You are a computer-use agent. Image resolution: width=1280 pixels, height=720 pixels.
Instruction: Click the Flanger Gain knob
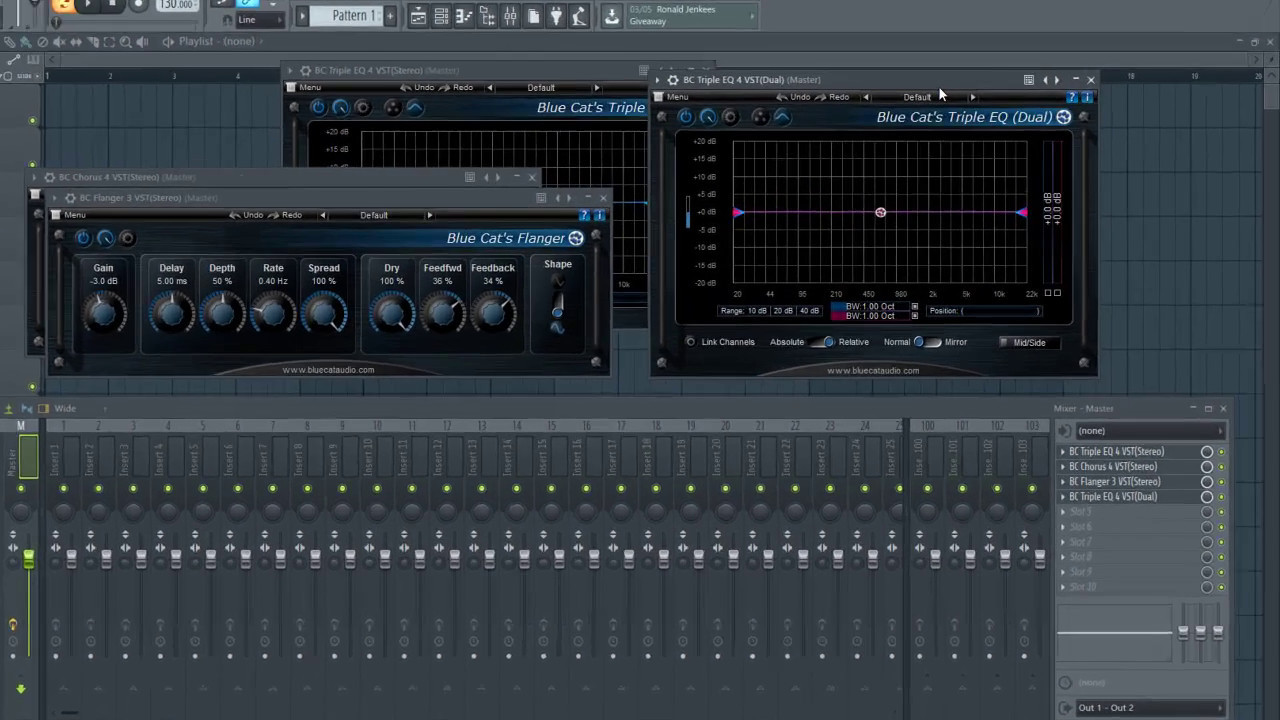pyautogui.click(x=103, y=314)
